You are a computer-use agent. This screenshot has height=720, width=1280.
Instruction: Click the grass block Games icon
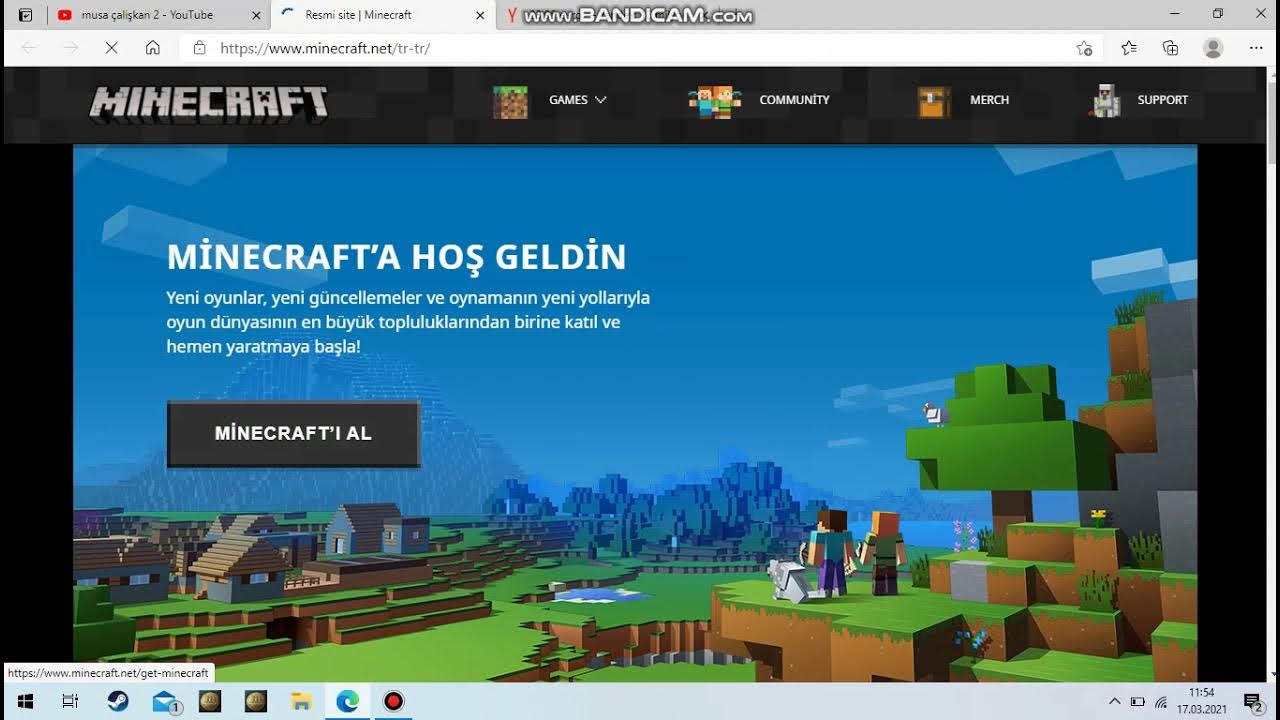tap(510, 102)
